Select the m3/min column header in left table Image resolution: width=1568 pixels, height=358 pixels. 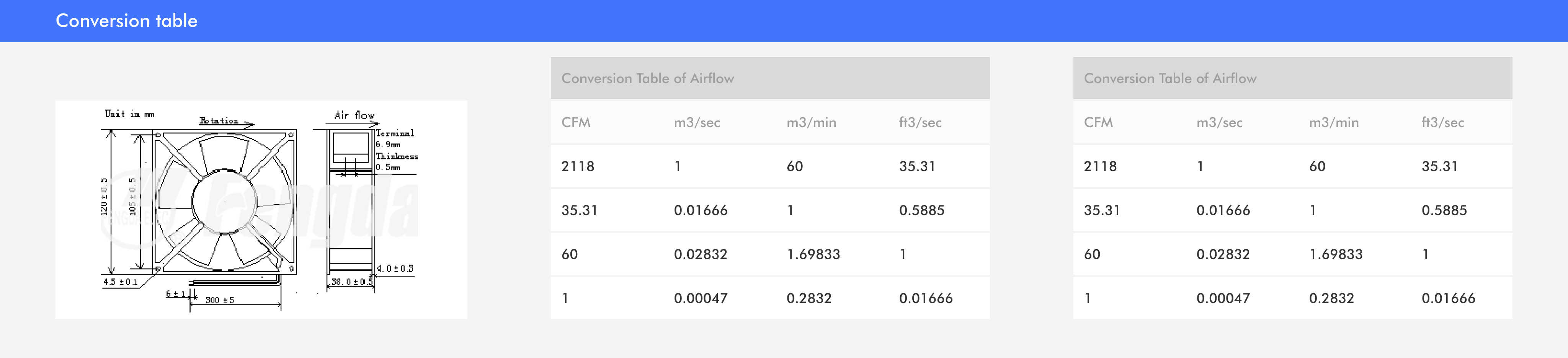tap(812, 122)
